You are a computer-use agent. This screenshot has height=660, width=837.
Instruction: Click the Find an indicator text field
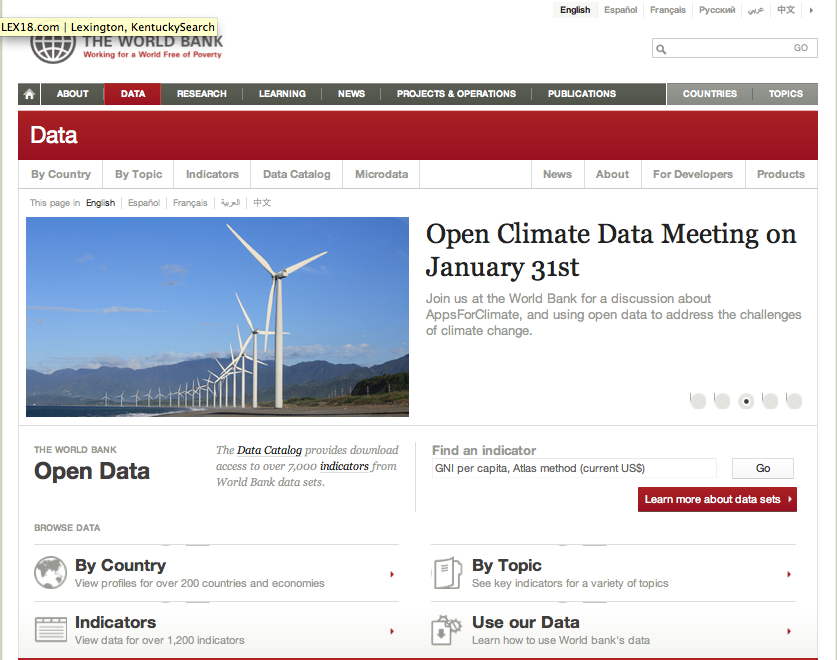click(574, 468)
